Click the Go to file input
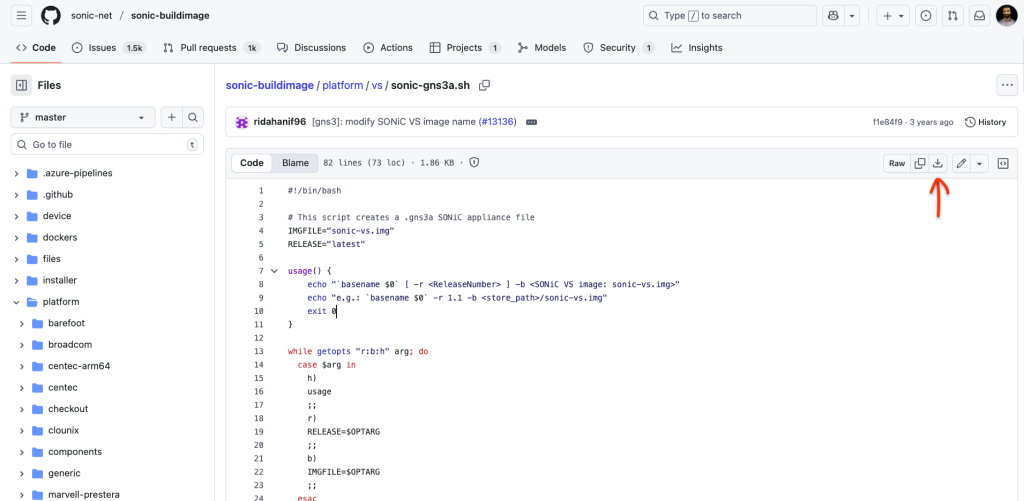Viewport: 1024px width, 501px height. [x=107, y=145]
